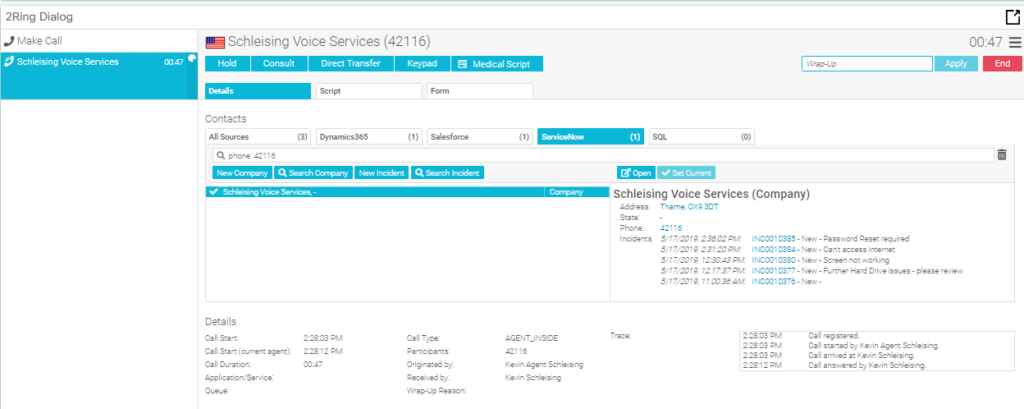Open the selected contact with Open button

[636, 173]
